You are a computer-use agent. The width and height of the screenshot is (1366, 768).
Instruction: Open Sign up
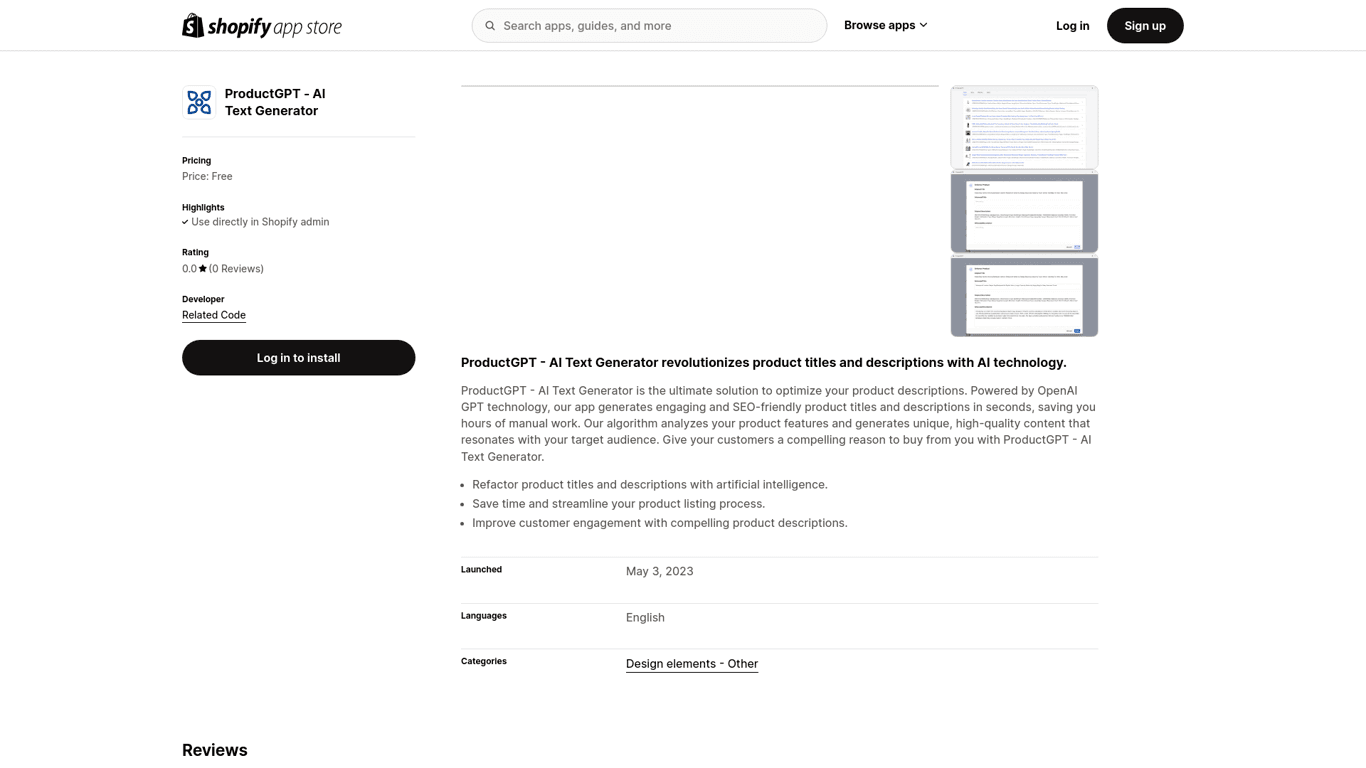(x=1145, y=26)
